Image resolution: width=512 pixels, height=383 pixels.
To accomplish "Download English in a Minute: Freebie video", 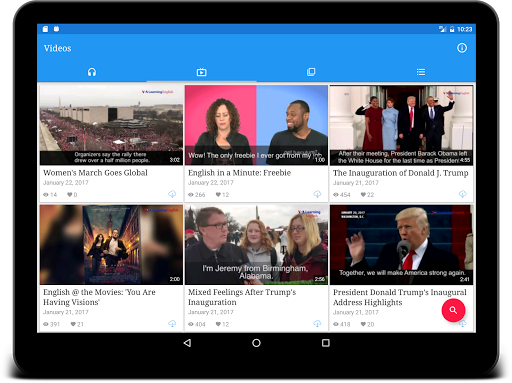I will coord(317,194).
